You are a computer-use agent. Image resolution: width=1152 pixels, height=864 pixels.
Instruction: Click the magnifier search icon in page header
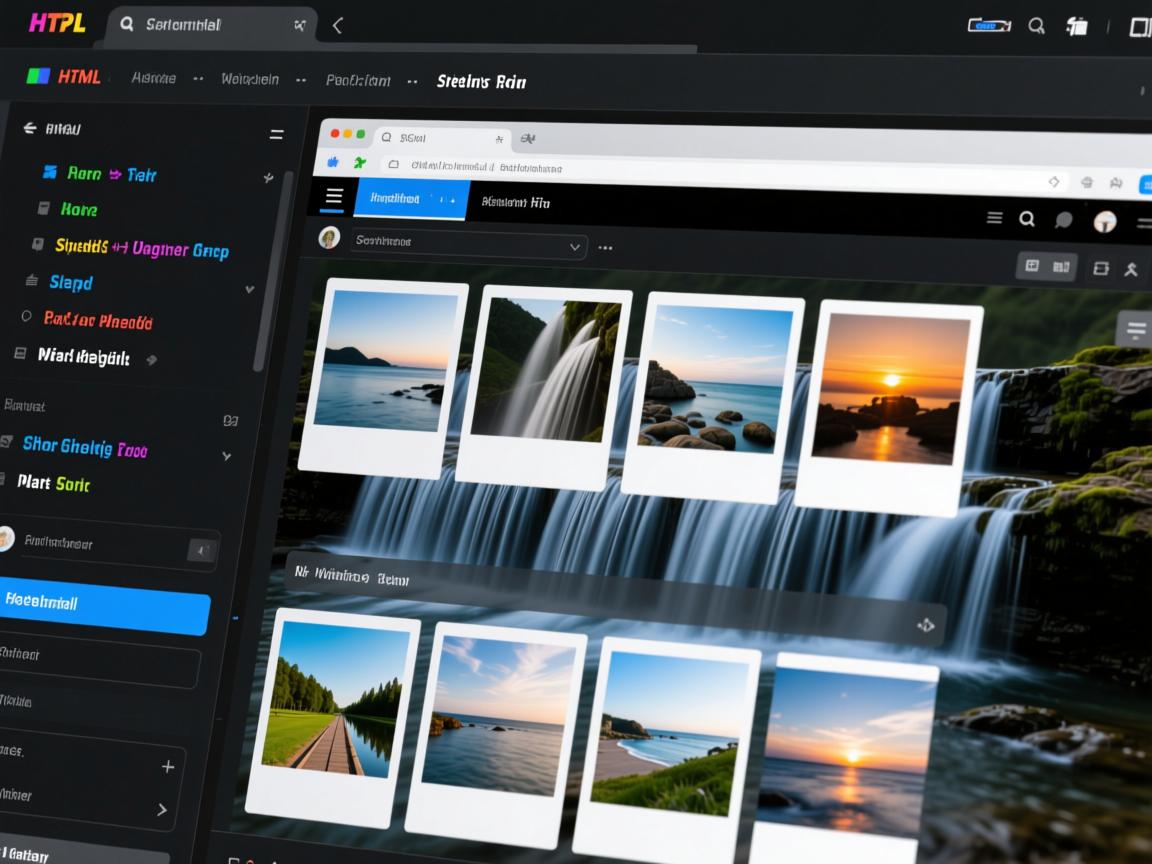pos(1027,219)
